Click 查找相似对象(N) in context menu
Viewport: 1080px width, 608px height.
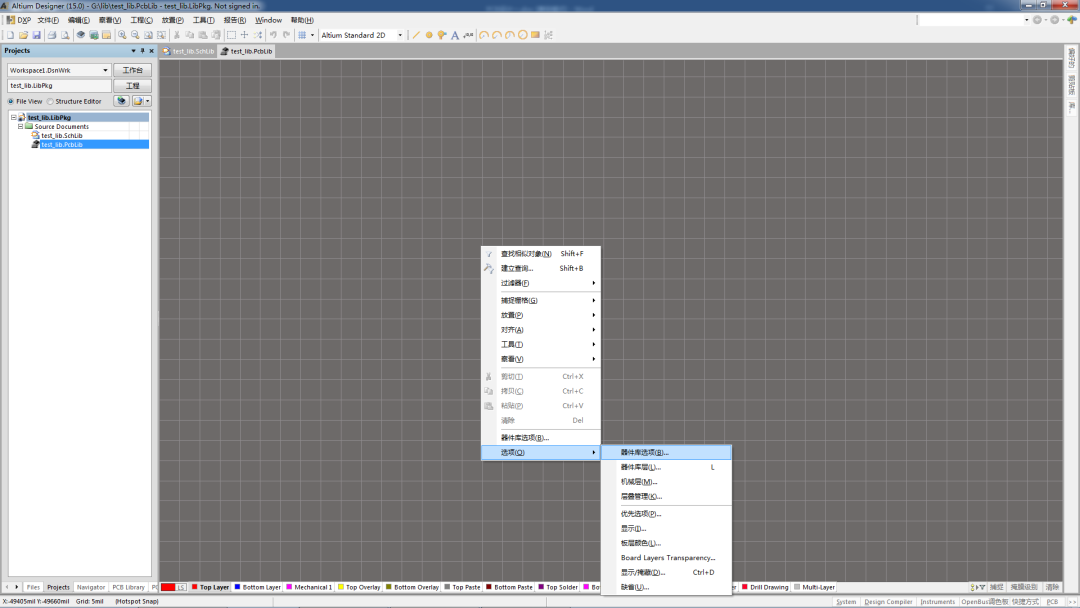pos(541,253)
